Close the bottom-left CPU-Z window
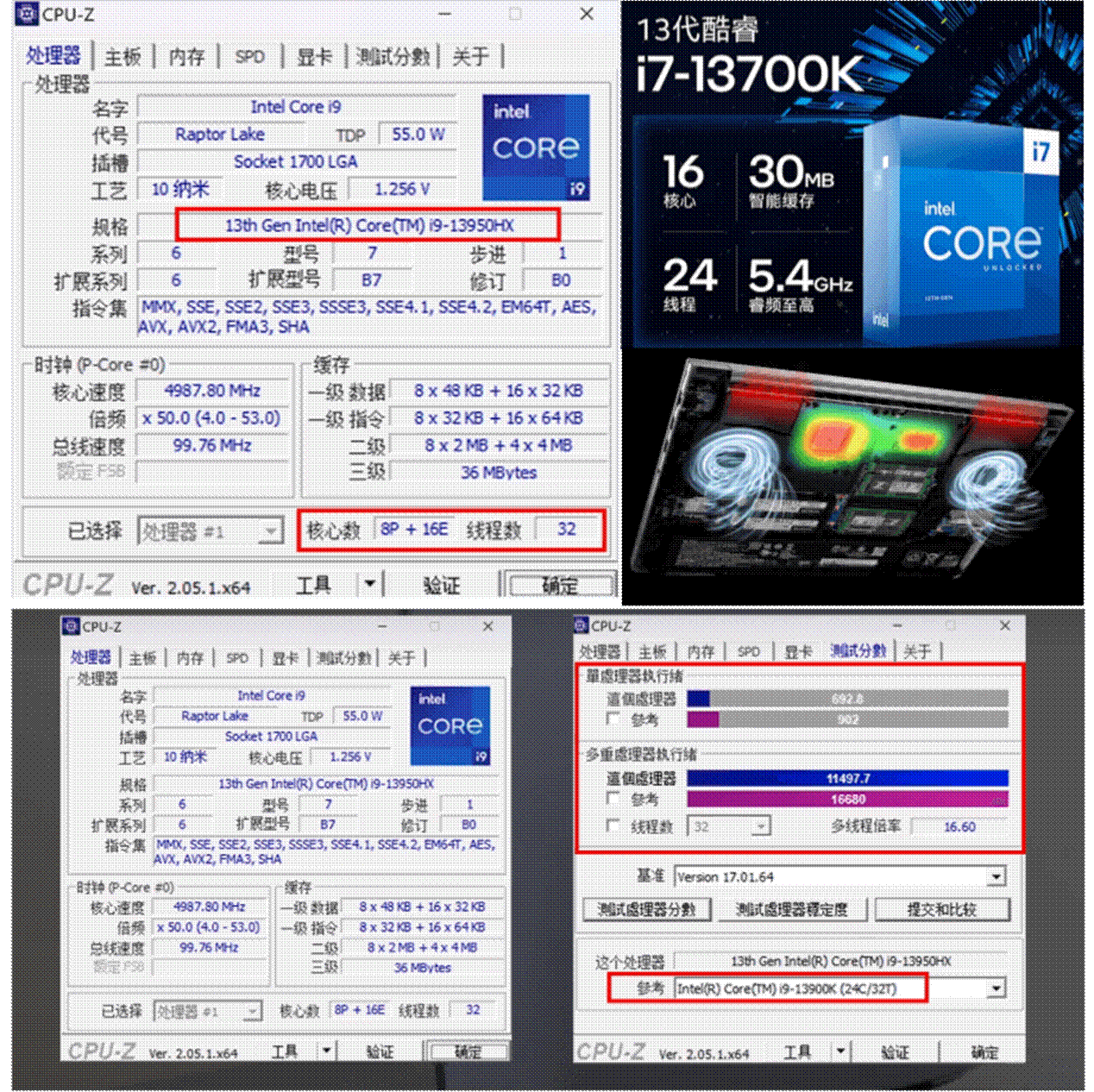 point(487,626)
